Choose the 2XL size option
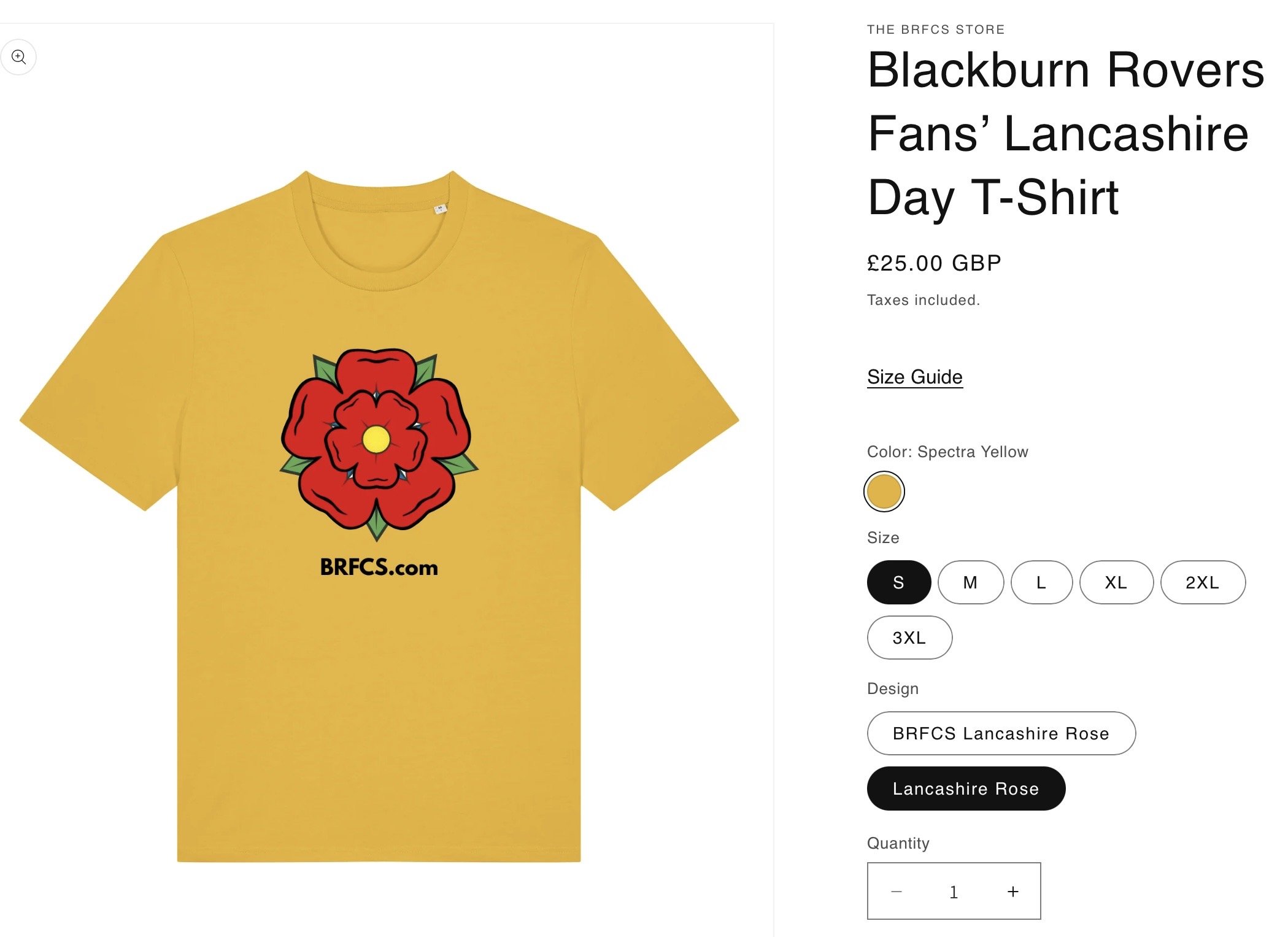 (1202, 582)
